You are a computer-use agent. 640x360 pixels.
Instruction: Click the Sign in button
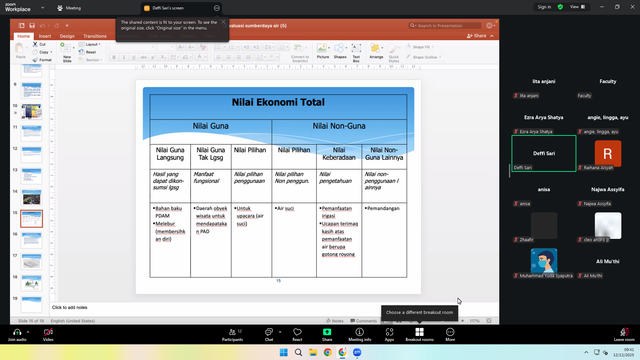[x=544, y=7]
